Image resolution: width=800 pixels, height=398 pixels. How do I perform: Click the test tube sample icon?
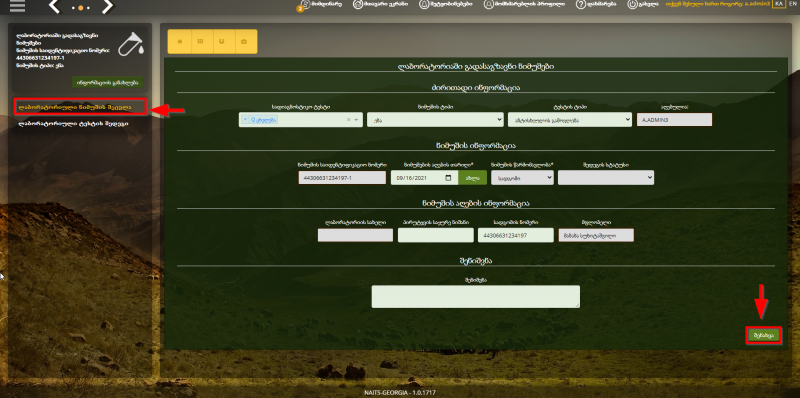point(132,45)
